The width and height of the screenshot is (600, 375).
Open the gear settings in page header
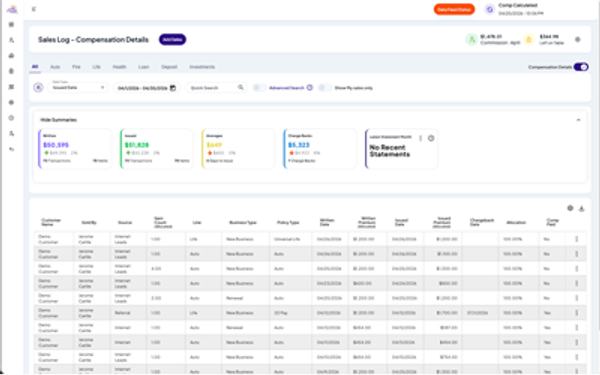[x=578, y=39]
